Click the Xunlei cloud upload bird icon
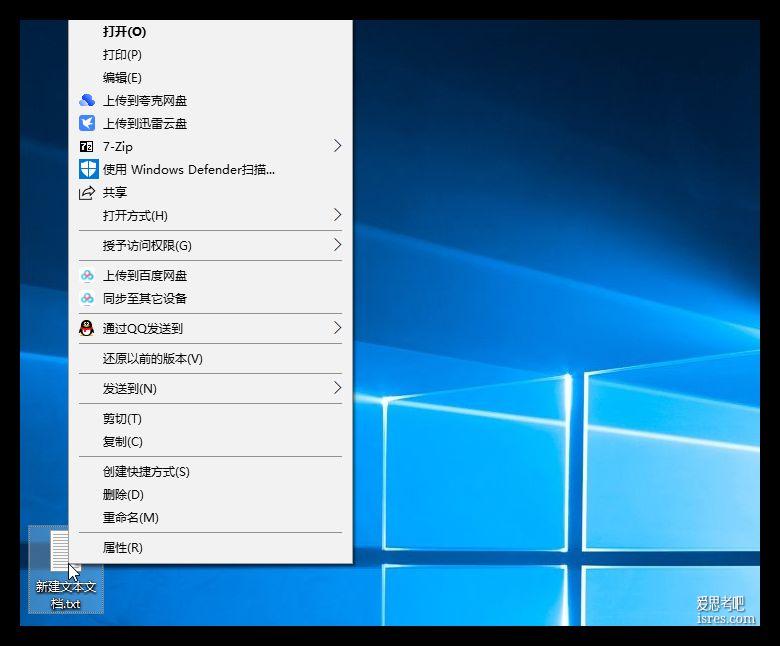The width and height of the screenshot is (780, 646). (87, 123)
